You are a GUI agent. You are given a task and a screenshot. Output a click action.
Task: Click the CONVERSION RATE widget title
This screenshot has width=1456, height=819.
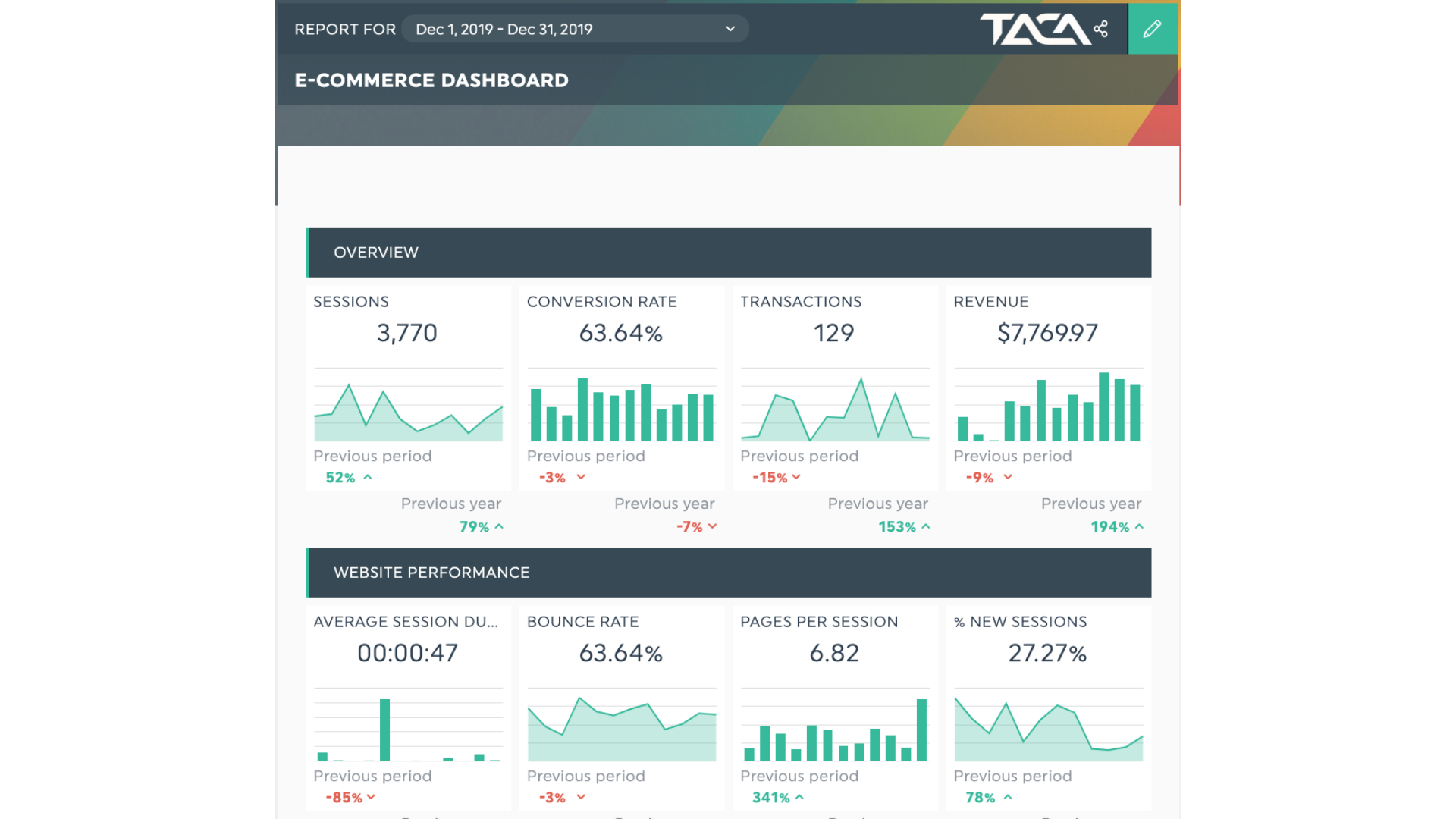[x=602, y=302]
